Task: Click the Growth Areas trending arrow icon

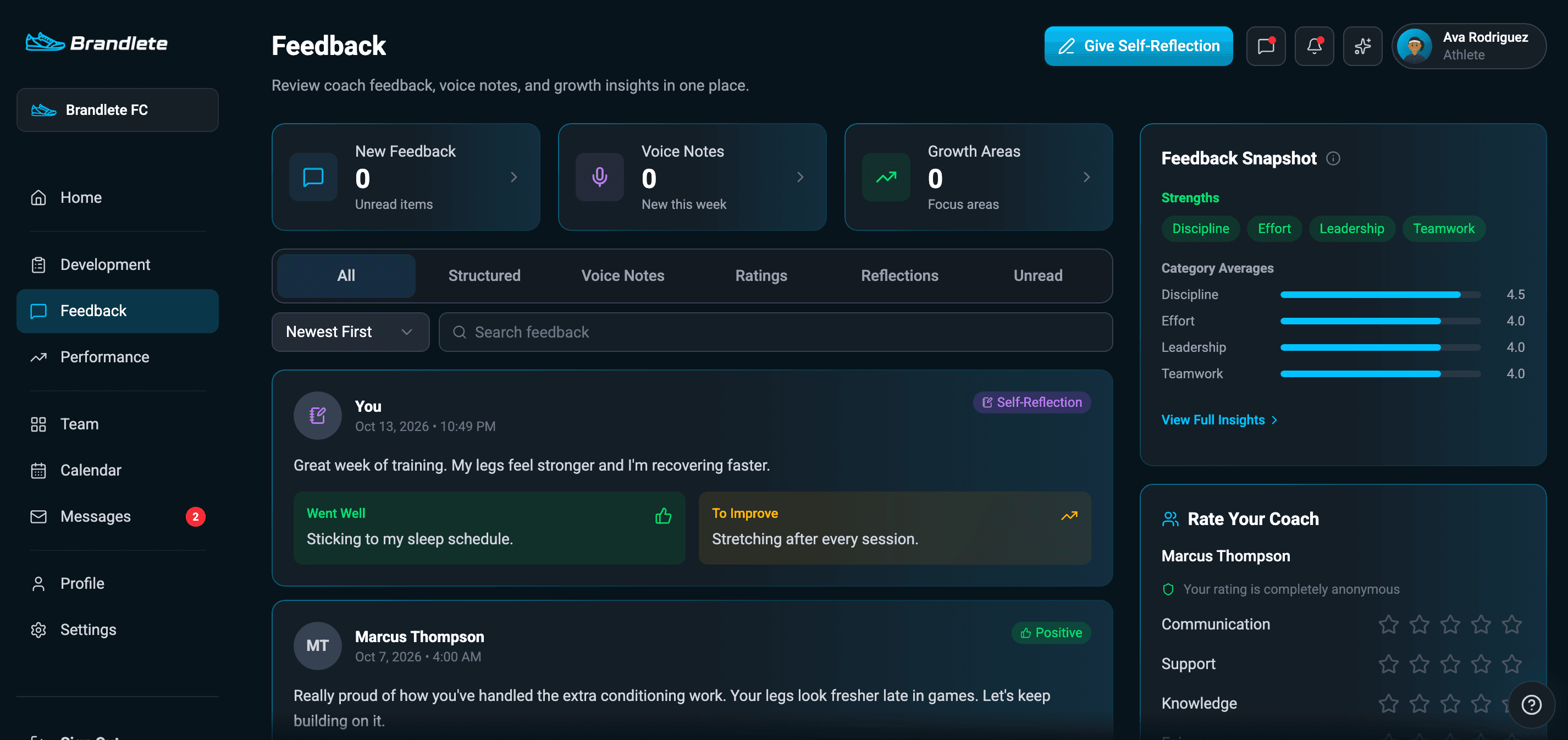Action: tap(886, 177)
